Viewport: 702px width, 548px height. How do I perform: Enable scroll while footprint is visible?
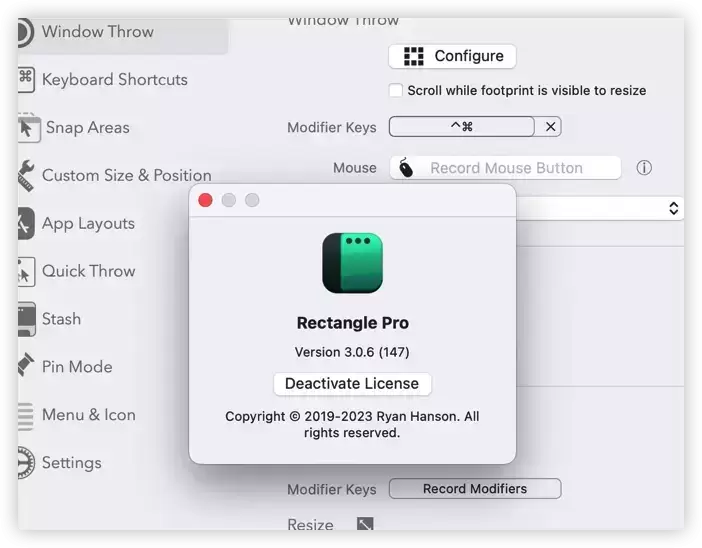(396, 90)
